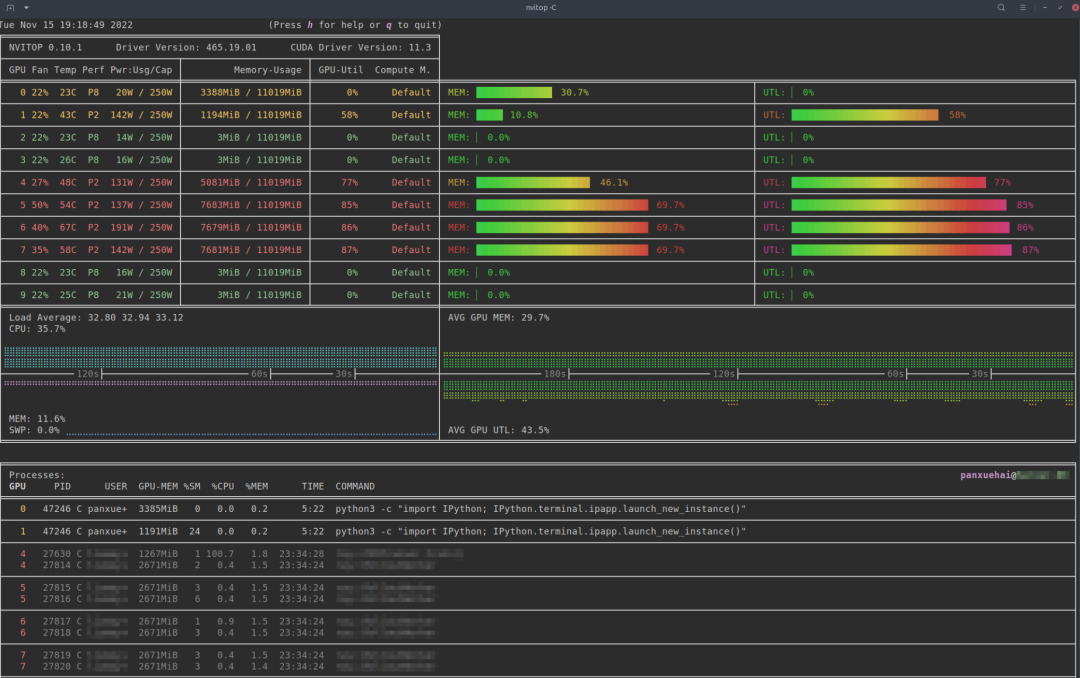Select process PID 27817 on GPU 6
This screenshot has width=1080, height=678.
pos(538,622)
